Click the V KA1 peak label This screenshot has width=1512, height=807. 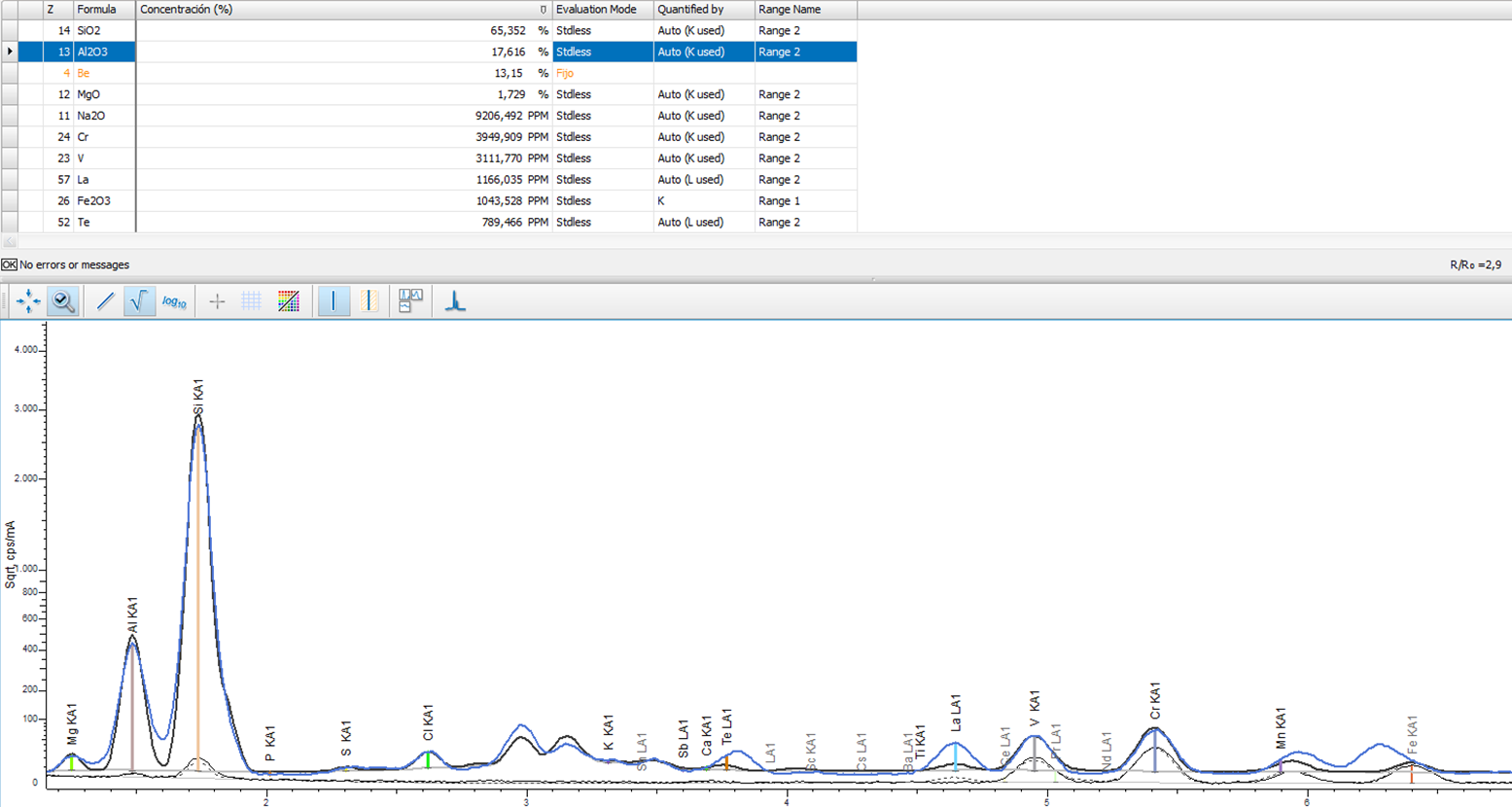coord(1035,709)
